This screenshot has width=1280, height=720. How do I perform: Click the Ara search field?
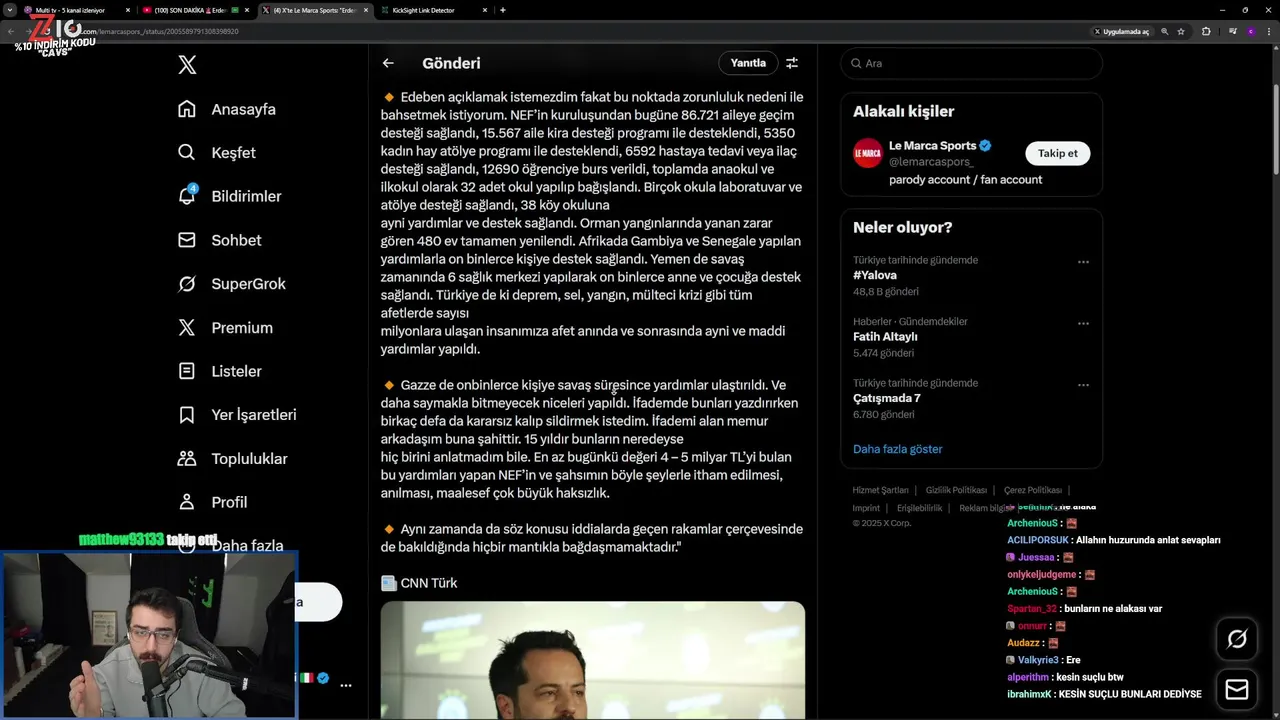pyautogui.click(x=971, y=63)
